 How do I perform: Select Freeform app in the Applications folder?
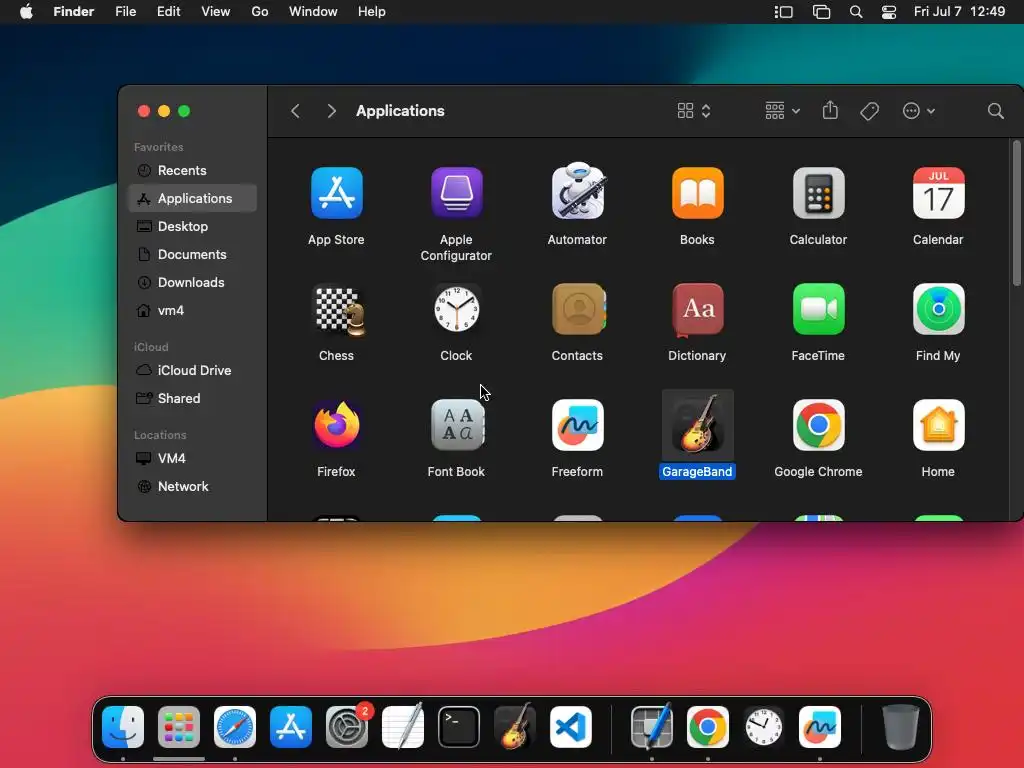577,425
